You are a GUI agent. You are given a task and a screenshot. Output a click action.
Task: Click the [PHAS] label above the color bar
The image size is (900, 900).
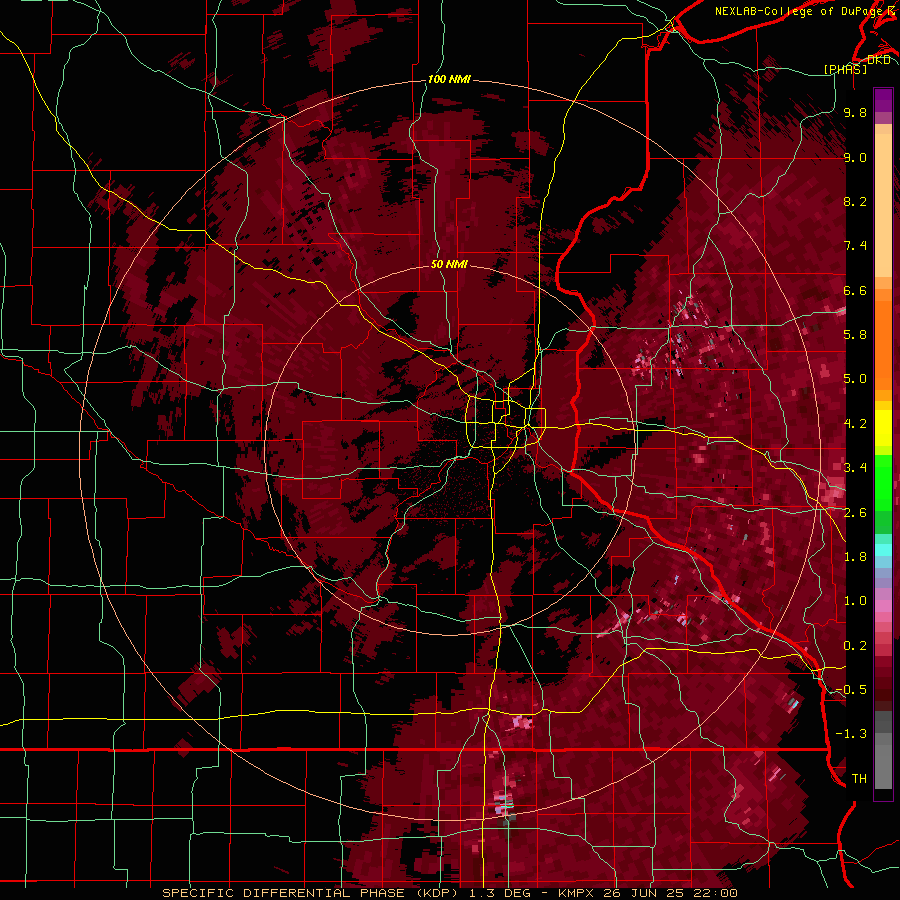click(845, 69)
